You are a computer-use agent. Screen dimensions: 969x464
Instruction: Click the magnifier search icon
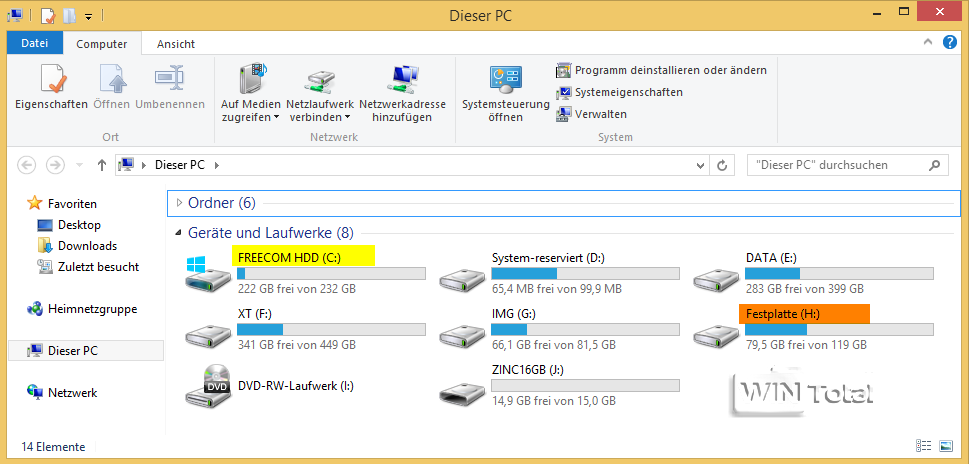935,166
